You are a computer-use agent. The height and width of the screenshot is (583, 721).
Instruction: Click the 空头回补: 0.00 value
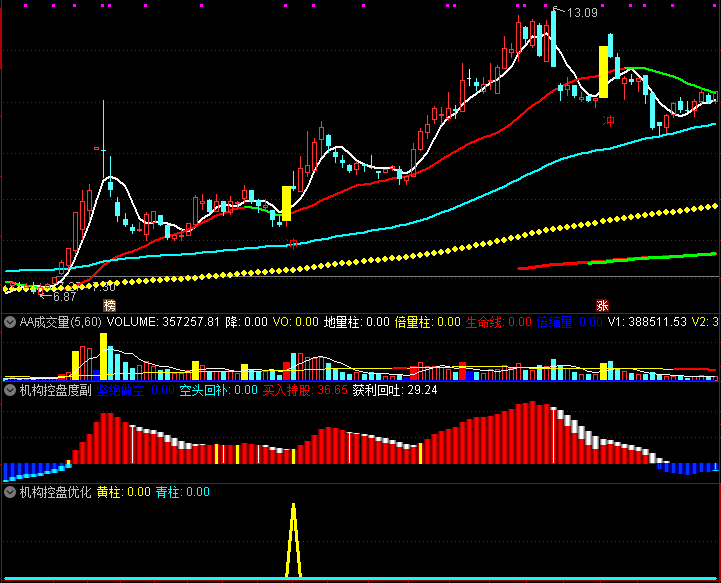(x=218, y=390)
